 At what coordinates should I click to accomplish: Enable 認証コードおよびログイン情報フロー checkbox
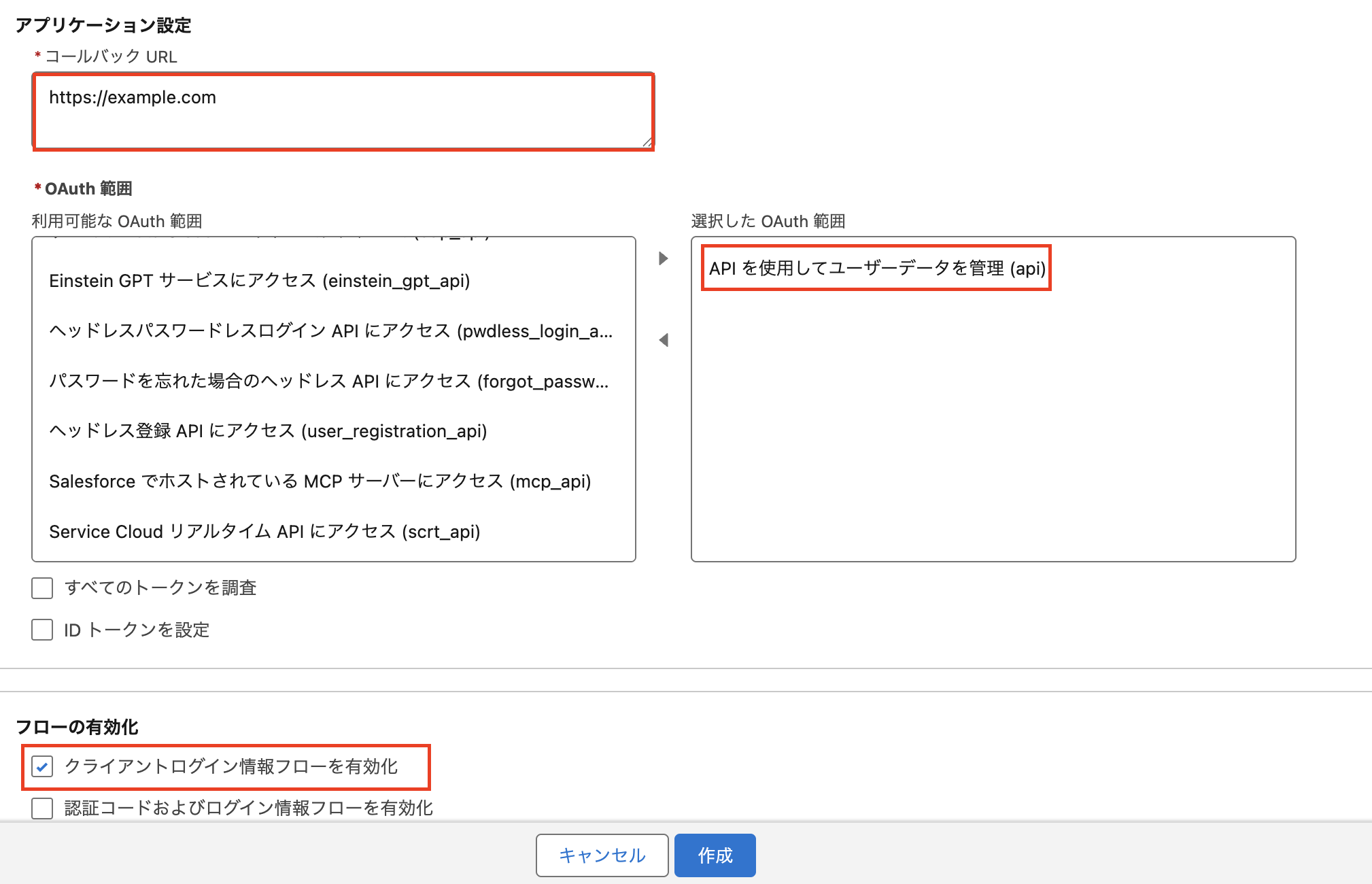point(42,809)
